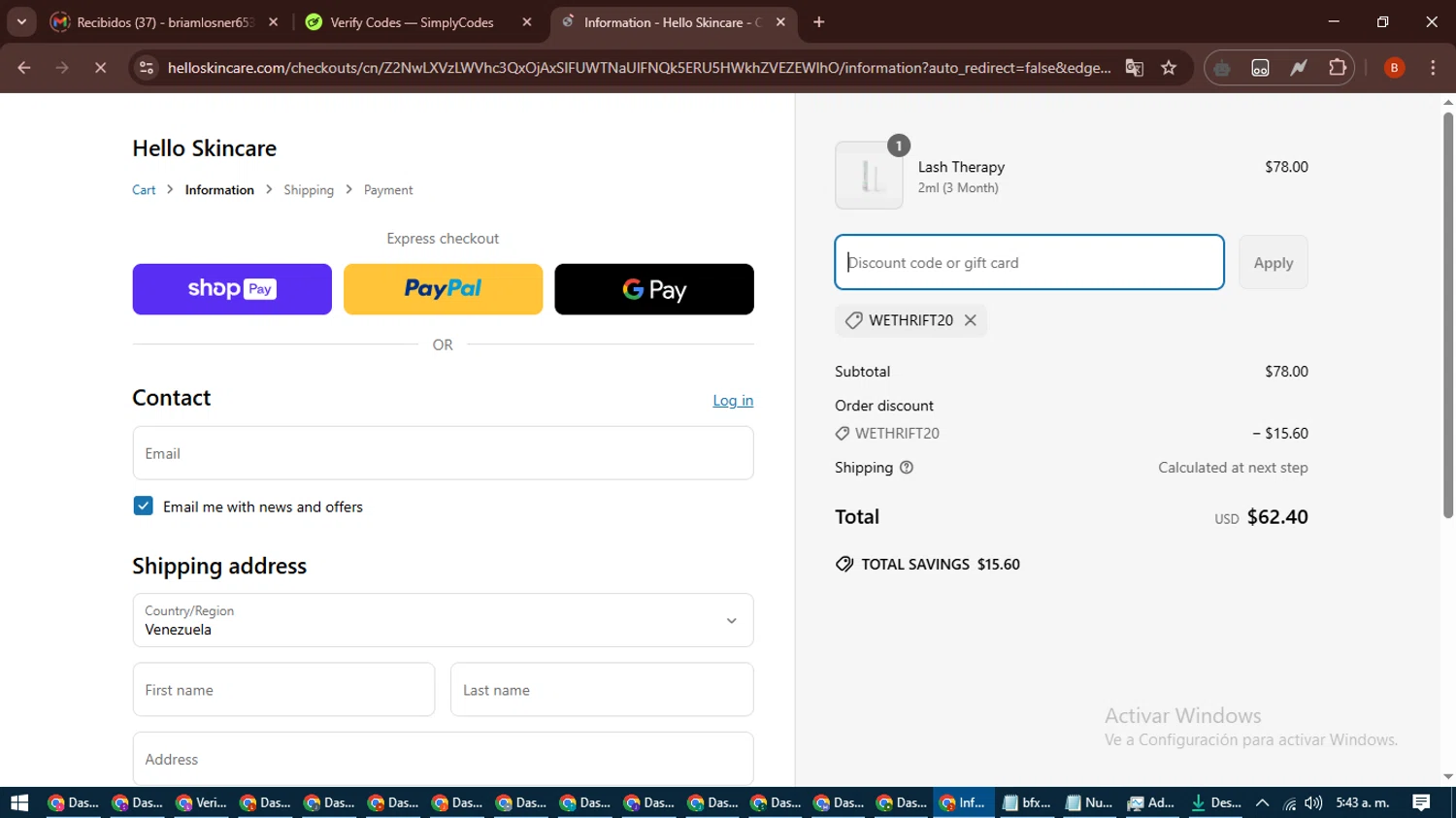The height and width of the screenshot is (818, 1456).
Task: Click the Payment breadcrumb step
Action: pyautogui.click(x=388, y=190)
